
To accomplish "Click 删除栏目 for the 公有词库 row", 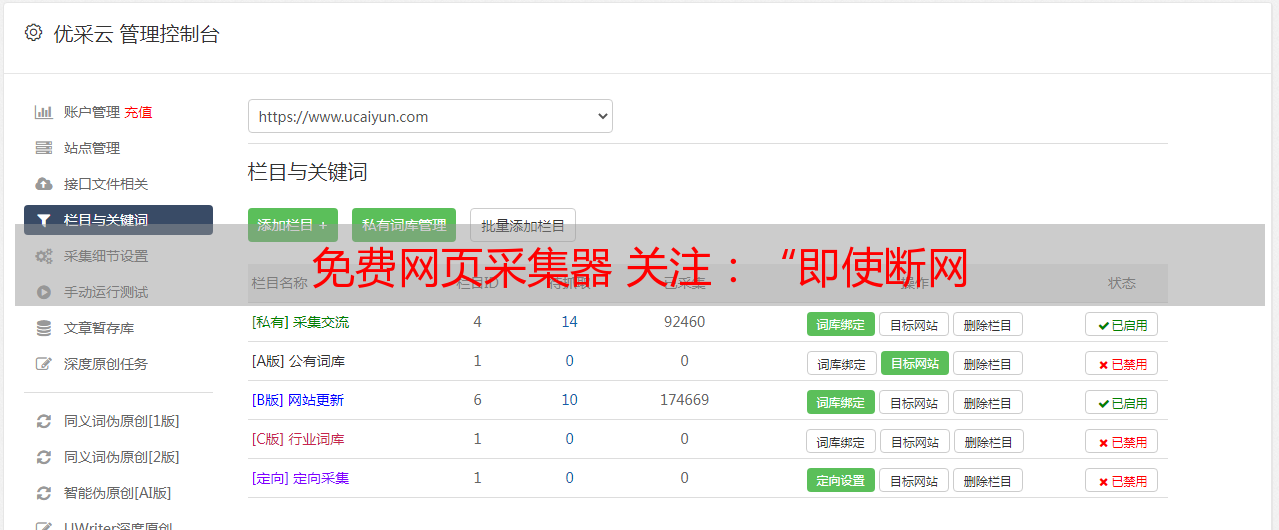I will click(988, 363).
